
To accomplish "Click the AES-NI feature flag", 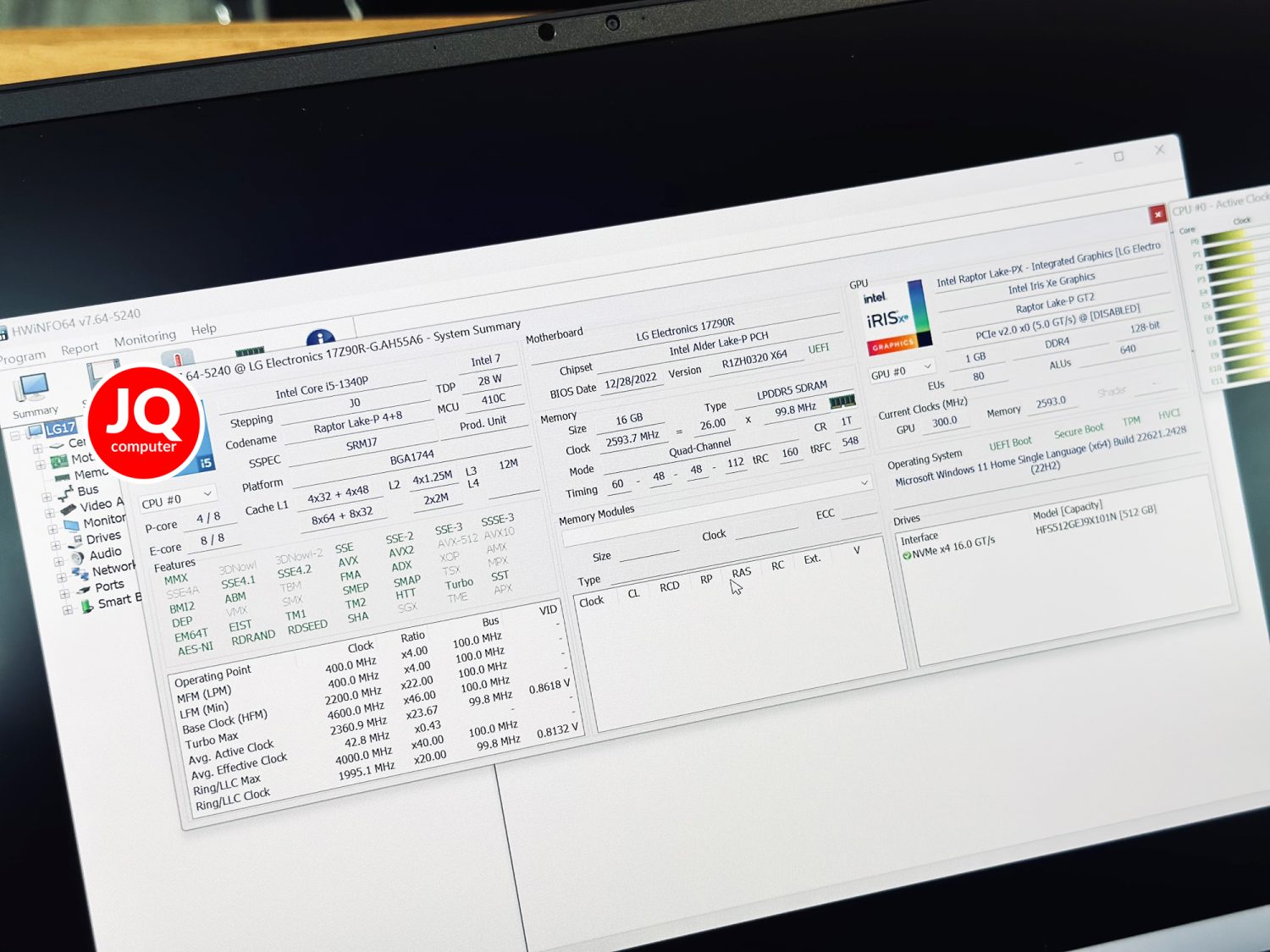I will pos(196,649).
